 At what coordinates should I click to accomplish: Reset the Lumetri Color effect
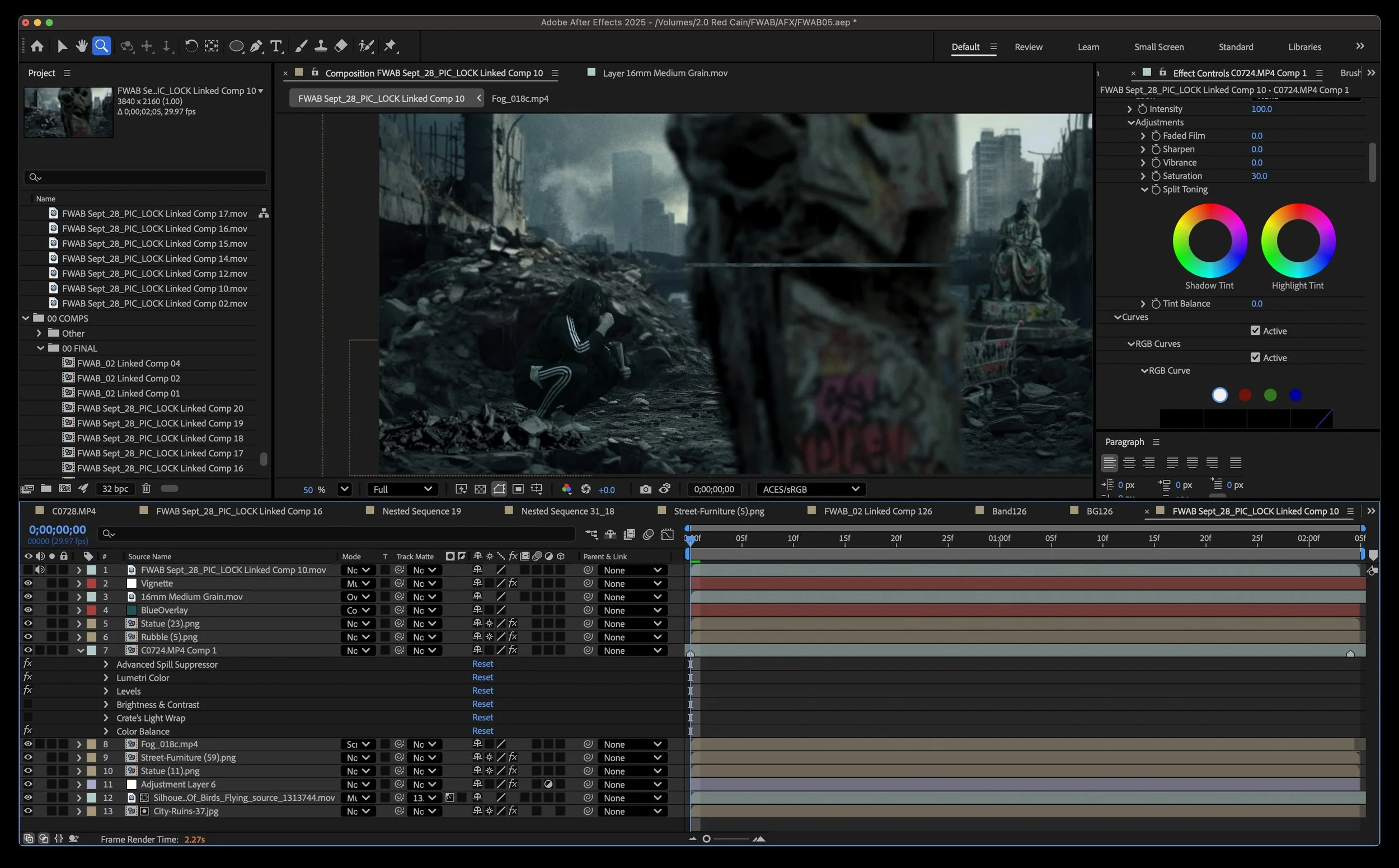[482, 677]
